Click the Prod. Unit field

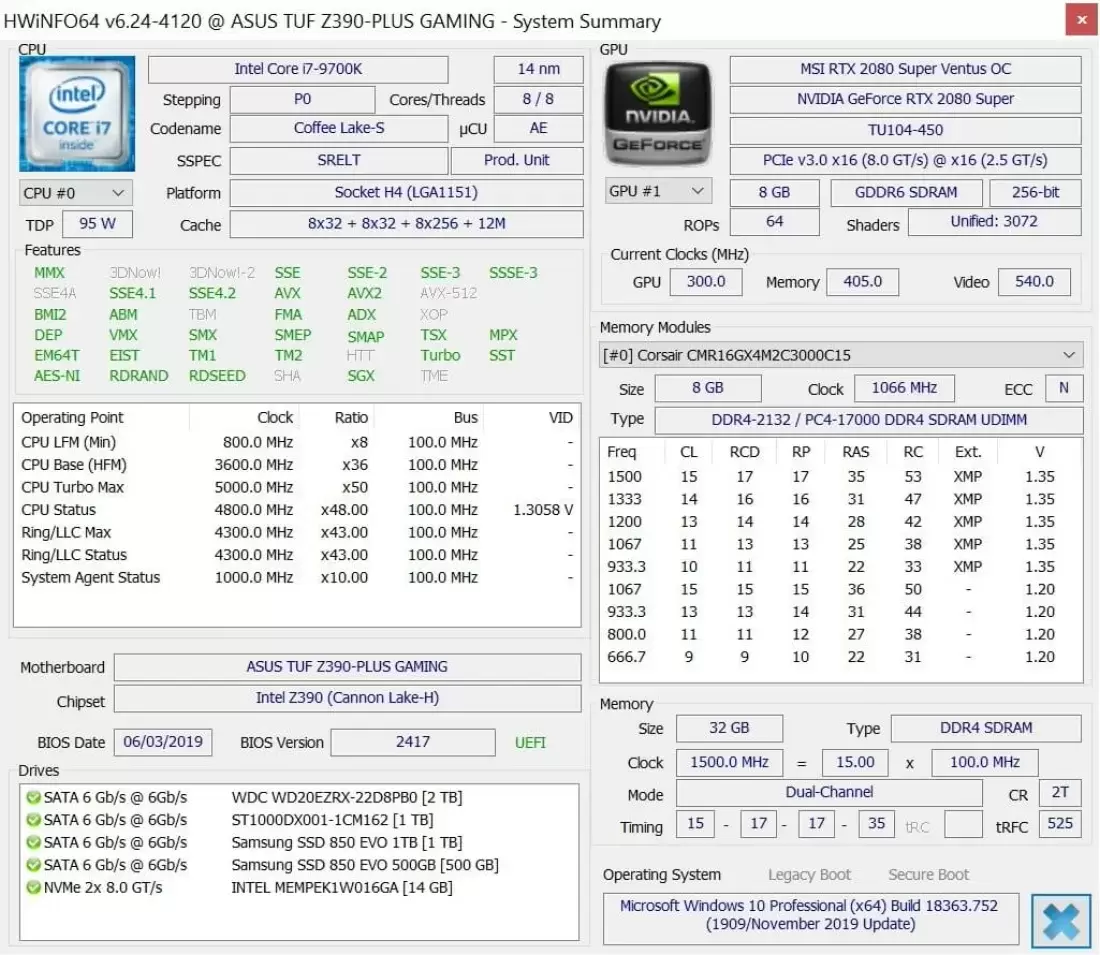click(516, 160)
